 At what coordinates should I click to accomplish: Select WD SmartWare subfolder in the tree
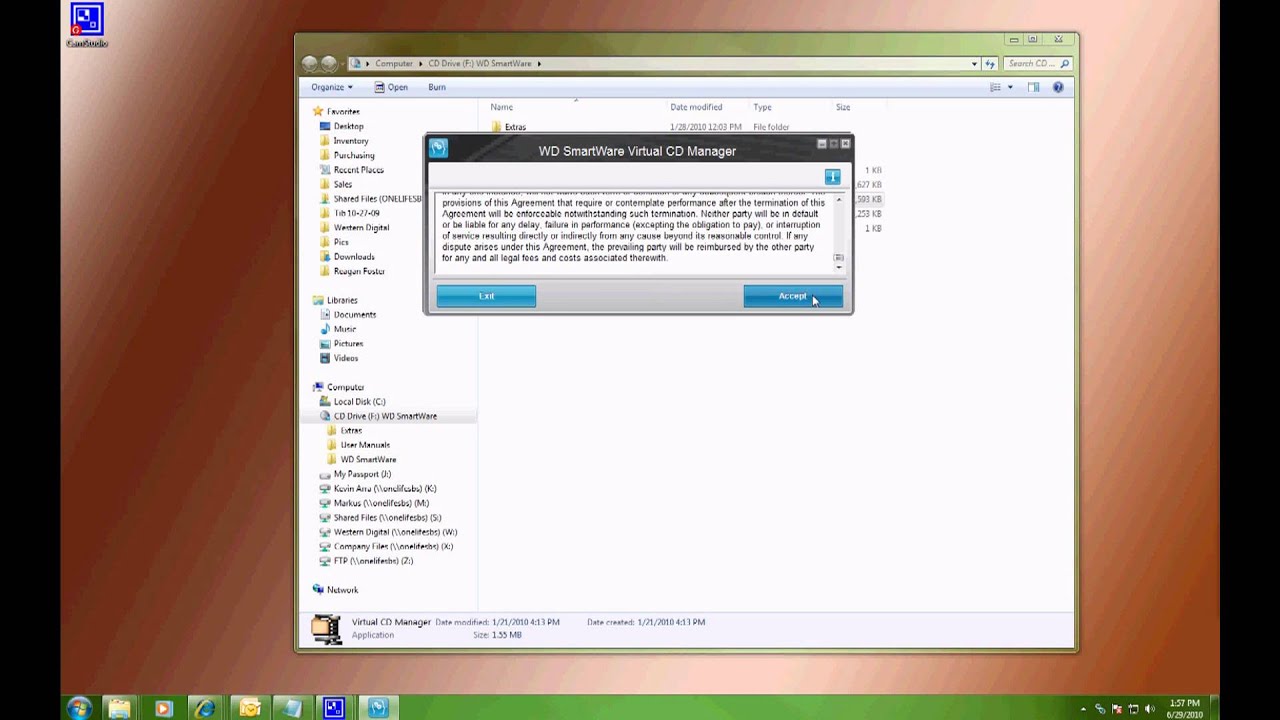click(368, 459)
